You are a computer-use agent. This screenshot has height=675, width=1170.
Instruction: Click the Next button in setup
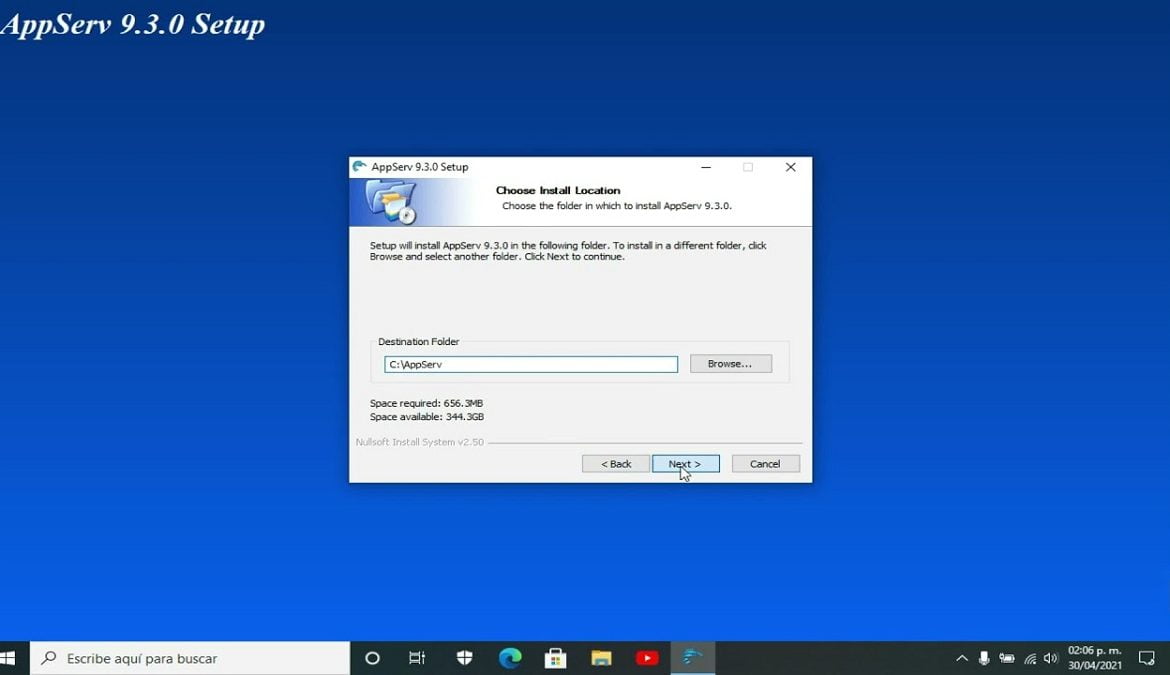(685, 464)
